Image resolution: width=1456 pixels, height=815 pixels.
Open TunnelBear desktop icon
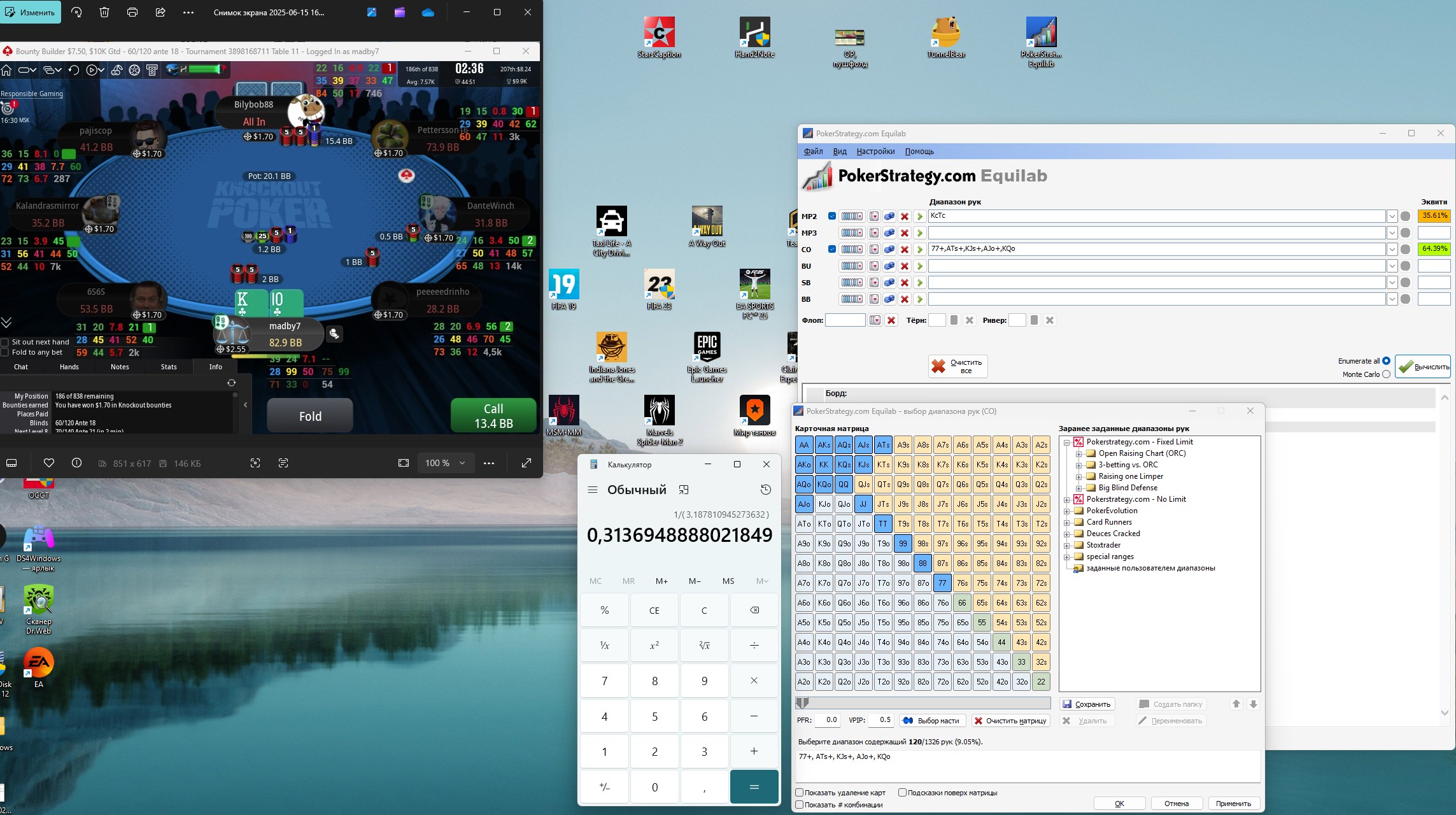coord(946,38)
